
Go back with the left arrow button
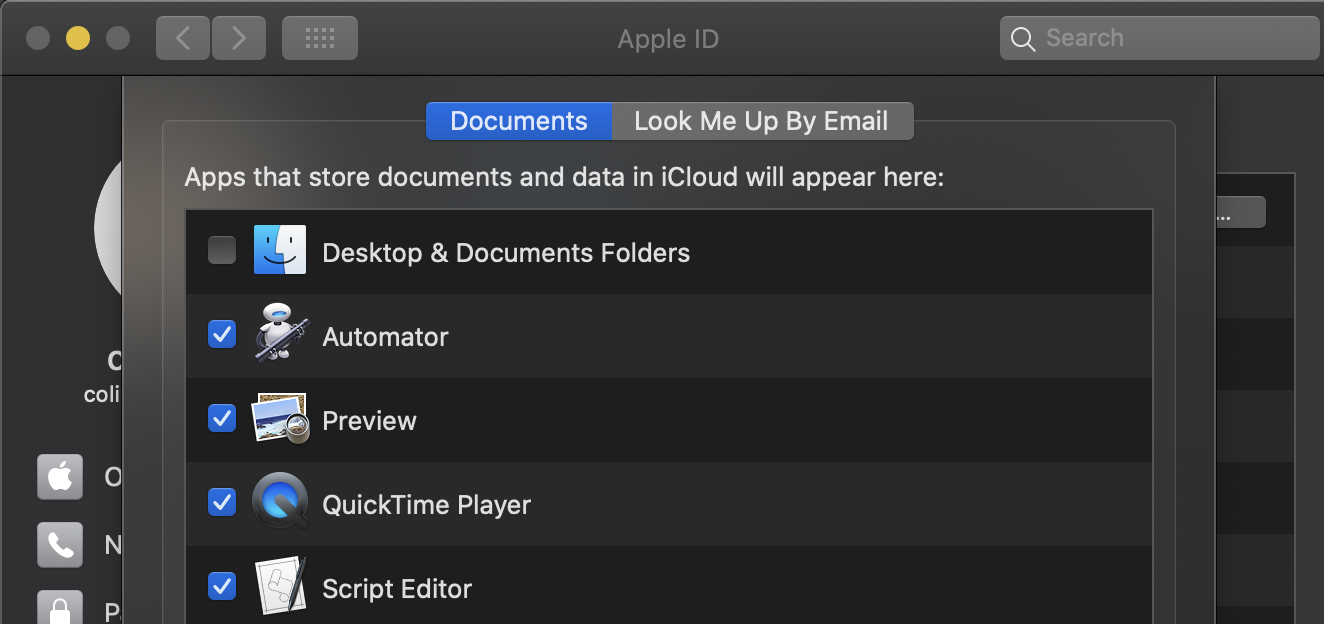[183, 38]
